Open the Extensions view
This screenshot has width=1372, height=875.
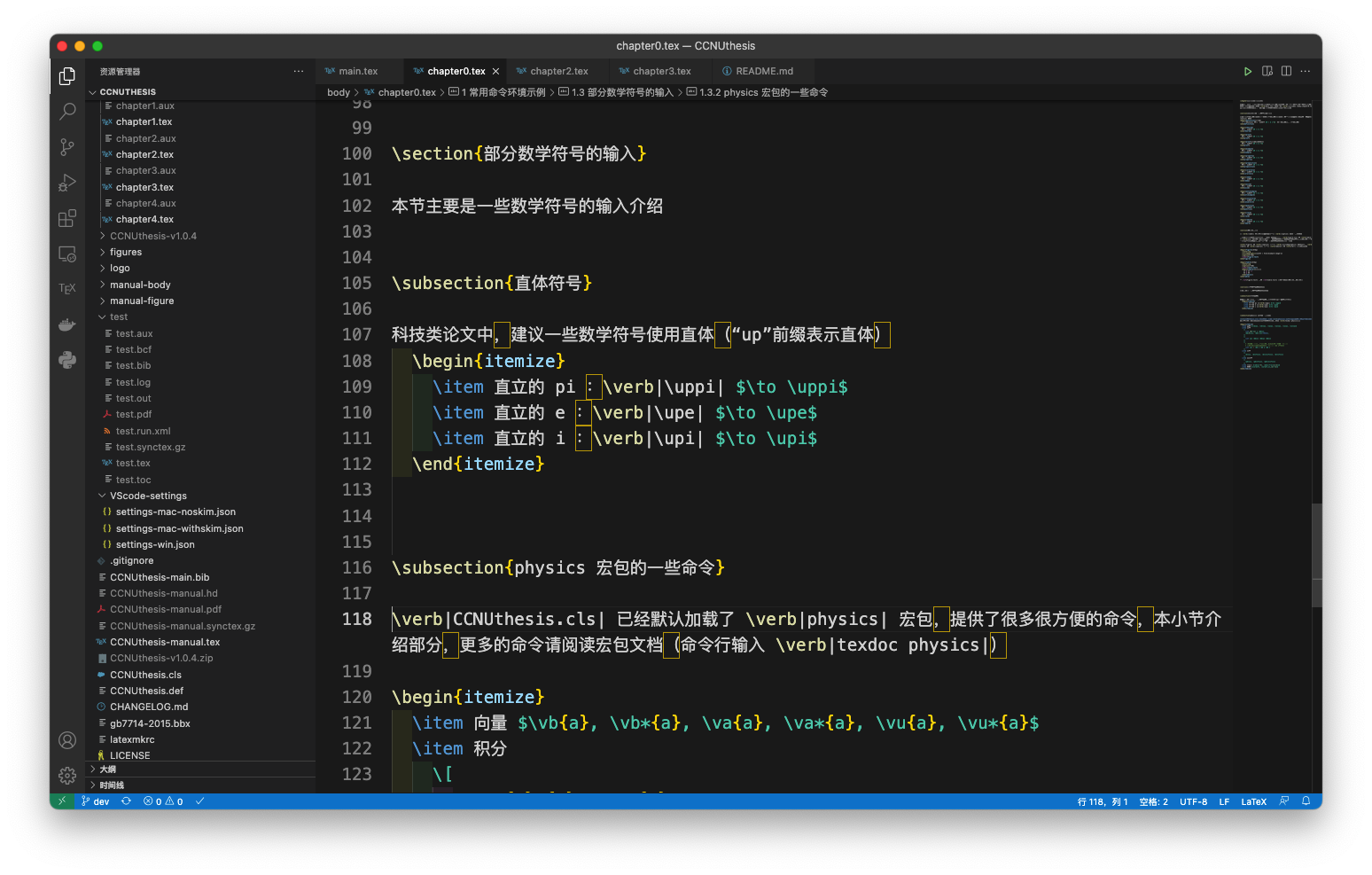pos(67,218)
